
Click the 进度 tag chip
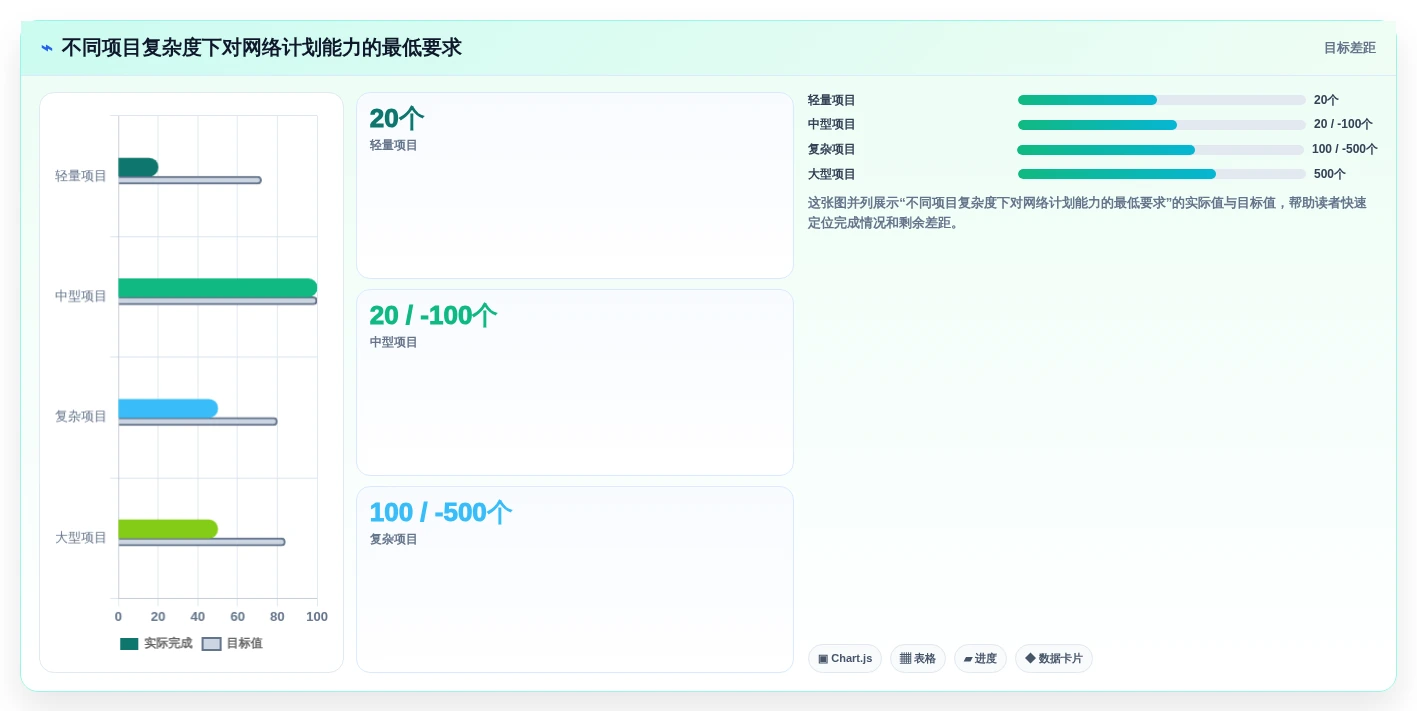click(980, 658)
